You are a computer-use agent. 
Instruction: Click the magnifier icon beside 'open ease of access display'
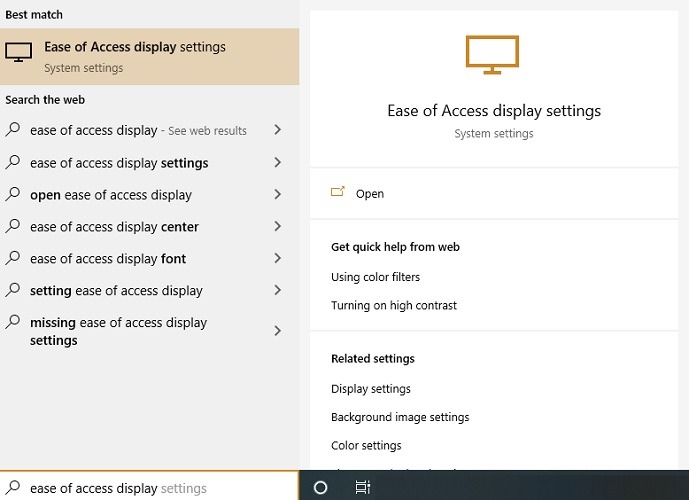click(13, 194)
